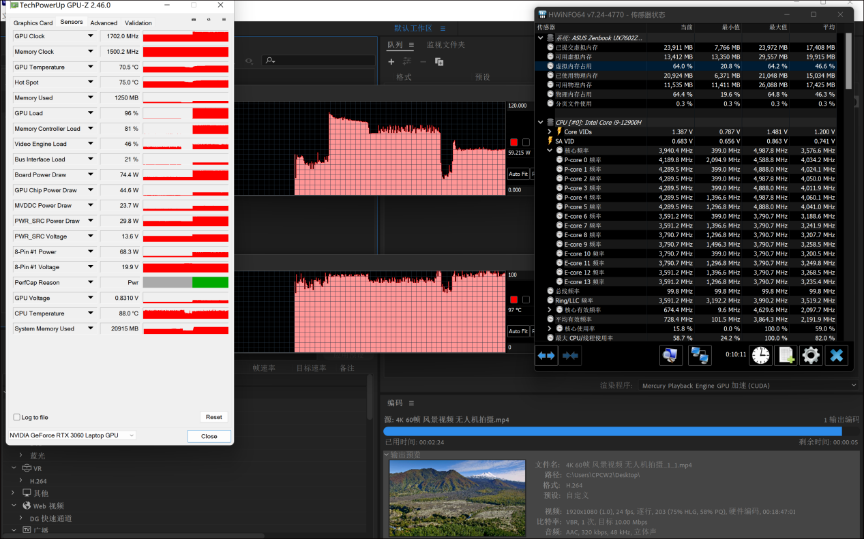Open the GPU Clock sensor dropdown arrow
The image size is (864, 539).
(x=90, y=36)
